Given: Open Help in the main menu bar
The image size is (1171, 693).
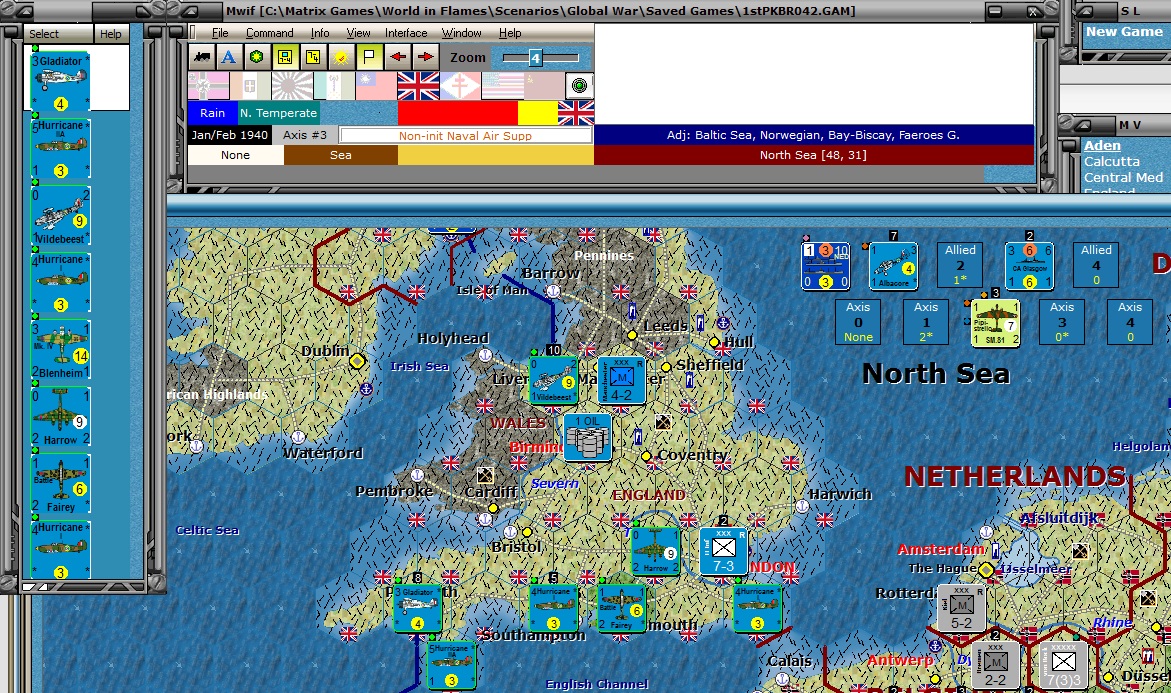Looking at the screenshot, I should [509, 33].
